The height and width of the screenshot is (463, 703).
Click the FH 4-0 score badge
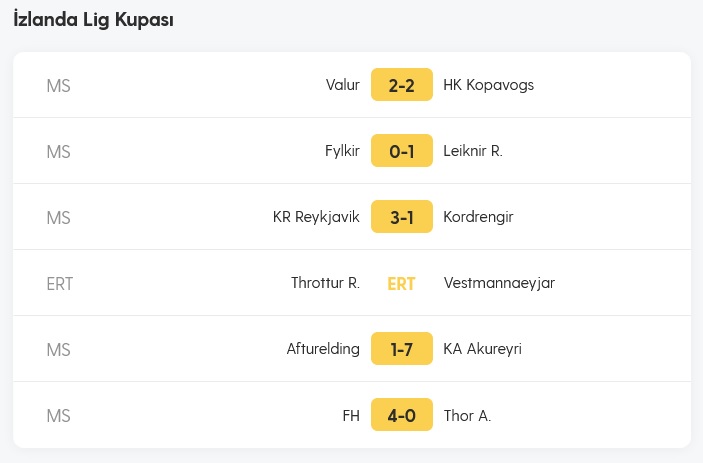[402, 415]
